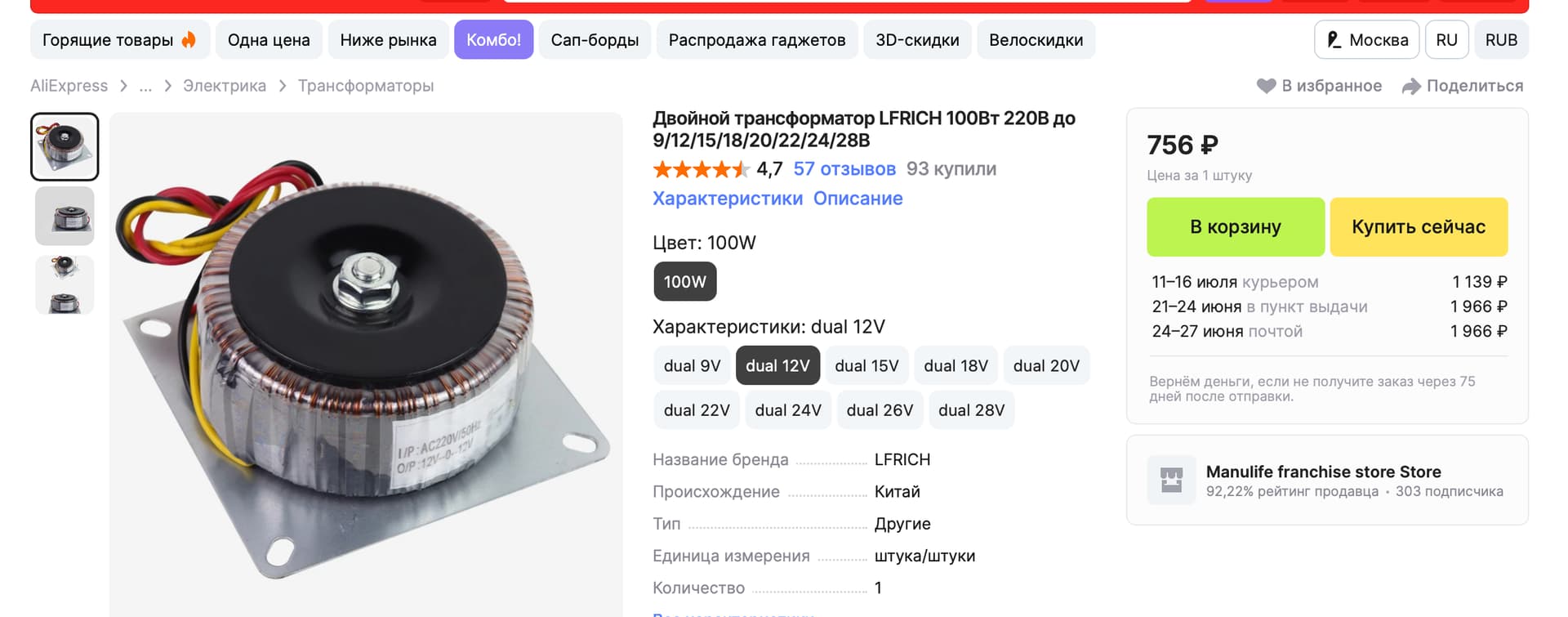Open the Комбо! category tab
This screenshot has width=1568, height=617.
pyautogui.click(x=493, y=39)
